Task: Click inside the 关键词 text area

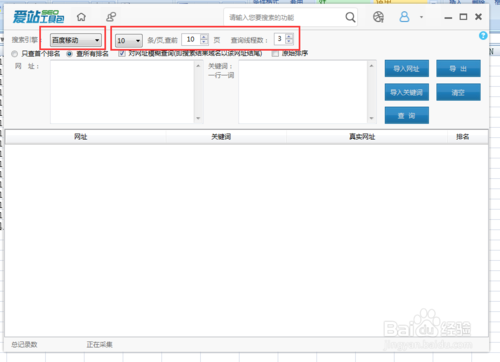Action: [303, 92]
